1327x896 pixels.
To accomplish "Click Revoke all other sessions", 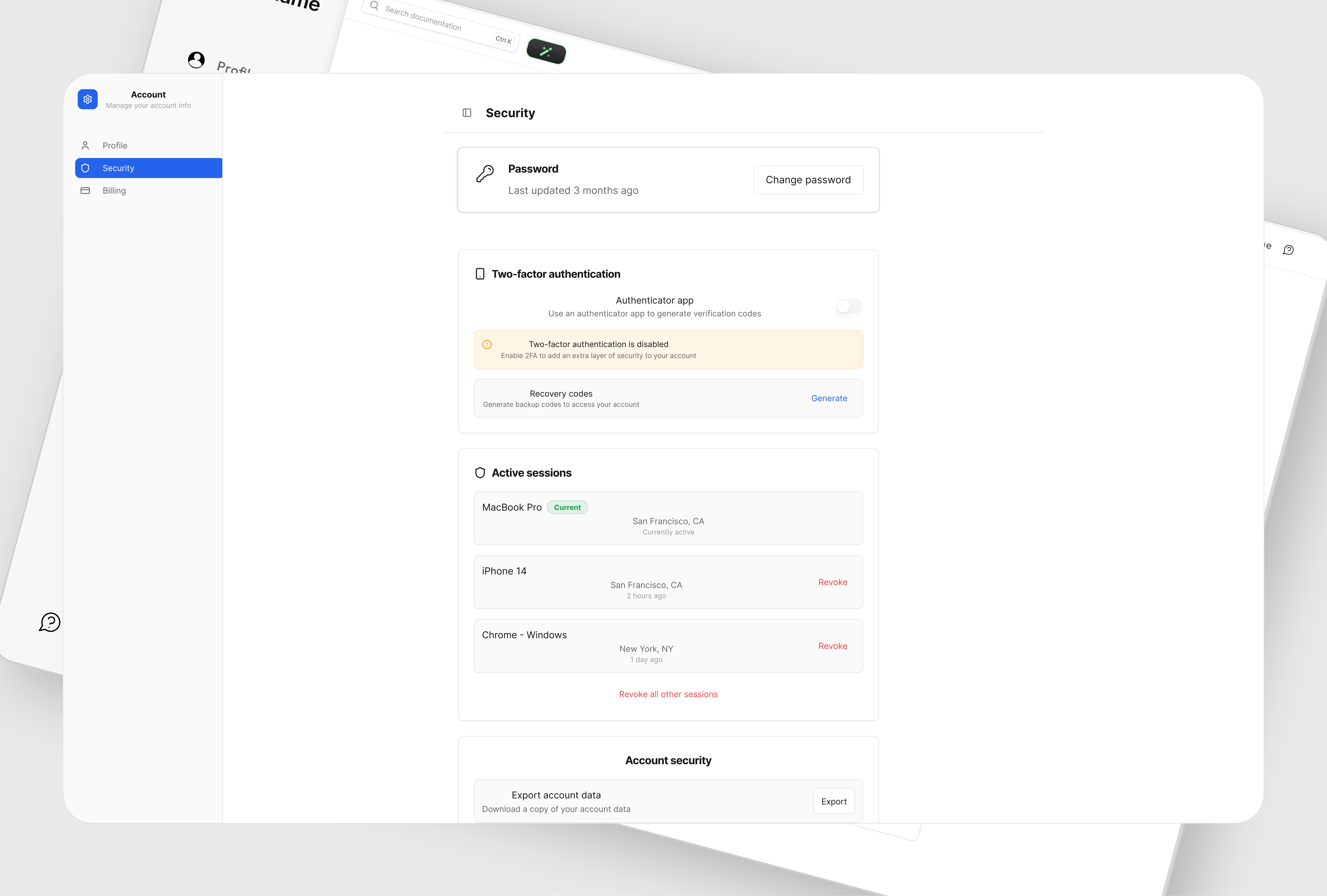I will 668,694.
